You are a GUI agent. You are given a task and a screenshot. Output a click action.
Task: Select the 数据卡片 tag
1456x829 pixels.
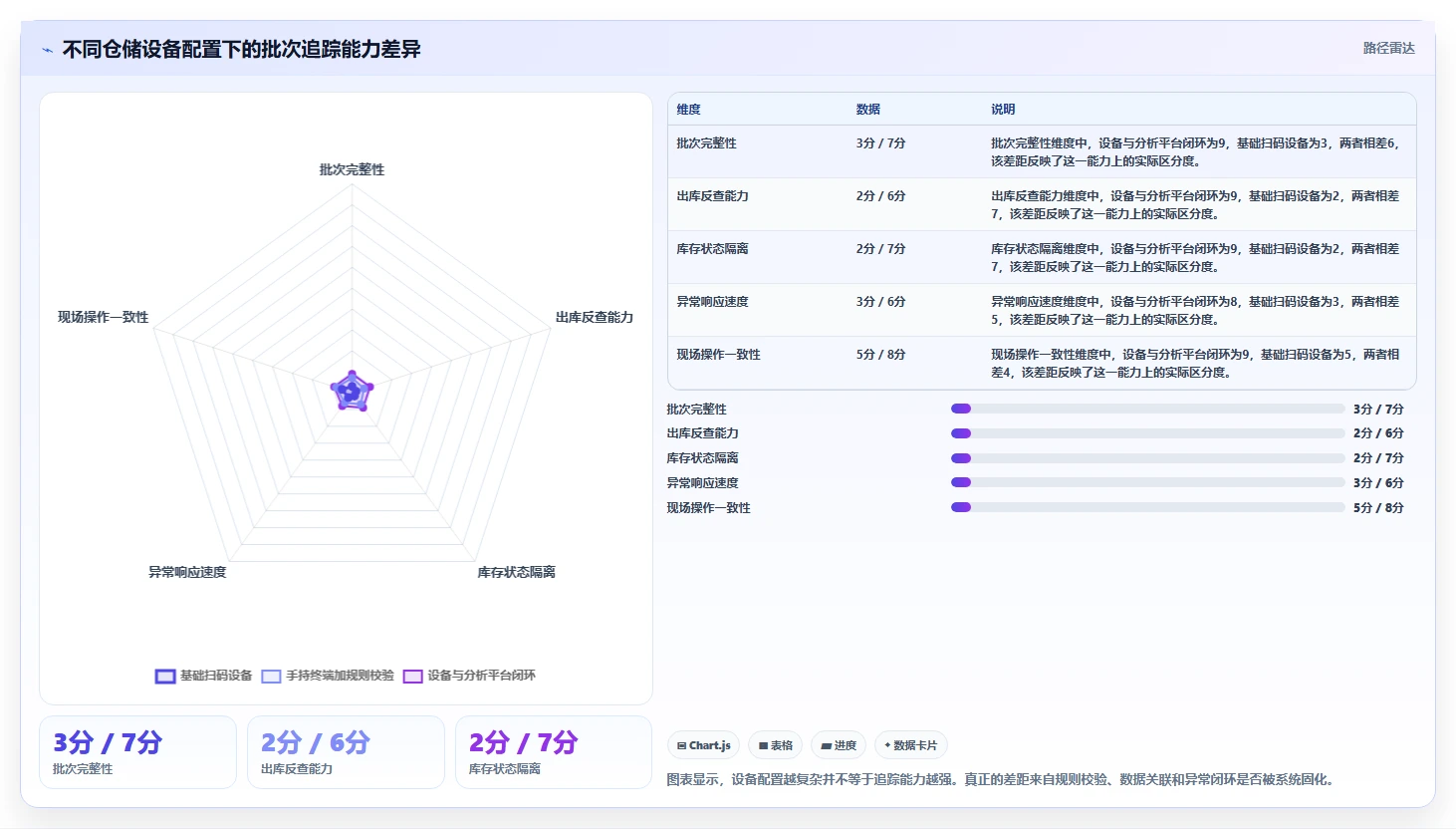[910, 745]
